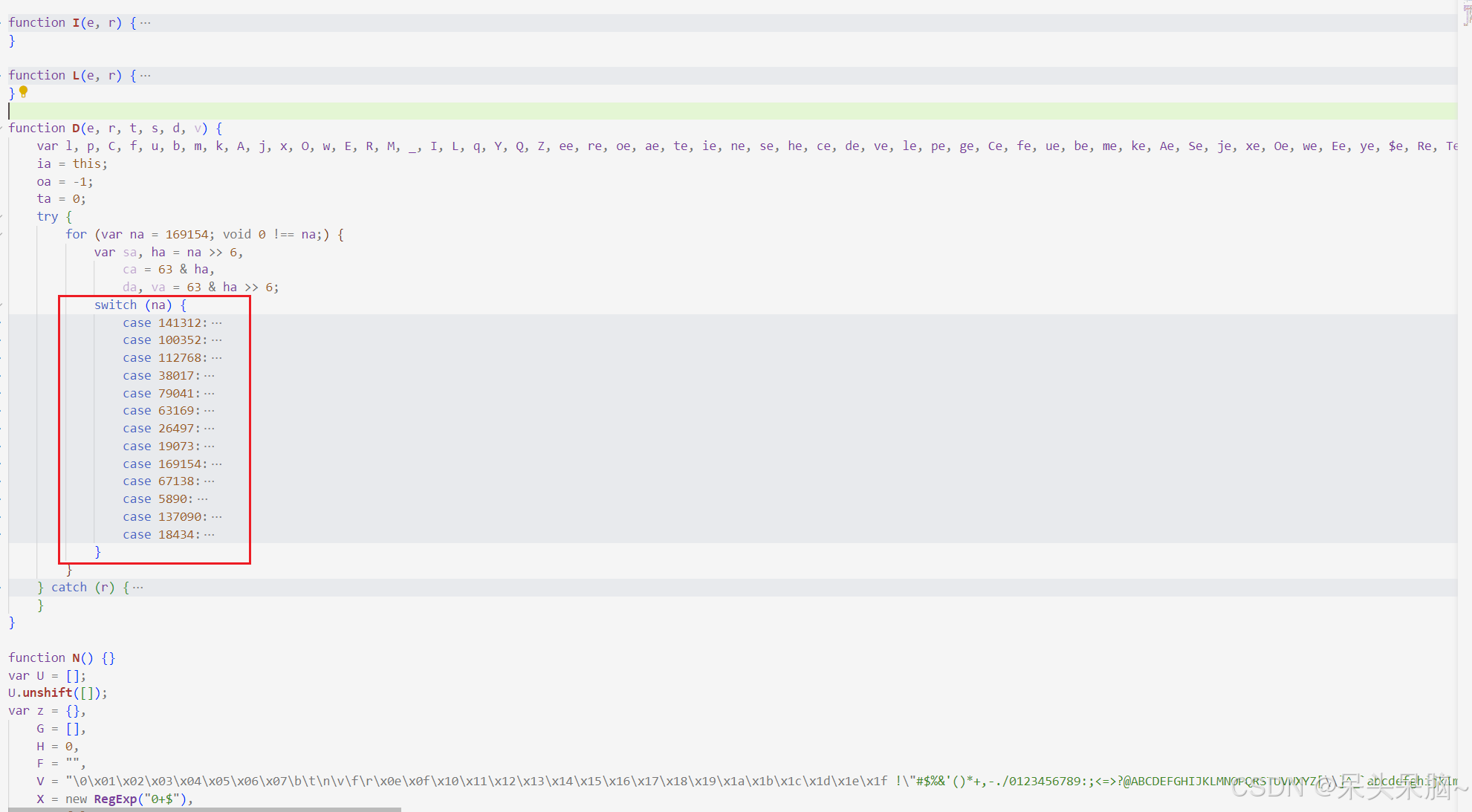This screenshot has width=1472, height=812.
Task: Expand collapsed case 18434 ellipsis marker
Action: coord(210,535)
